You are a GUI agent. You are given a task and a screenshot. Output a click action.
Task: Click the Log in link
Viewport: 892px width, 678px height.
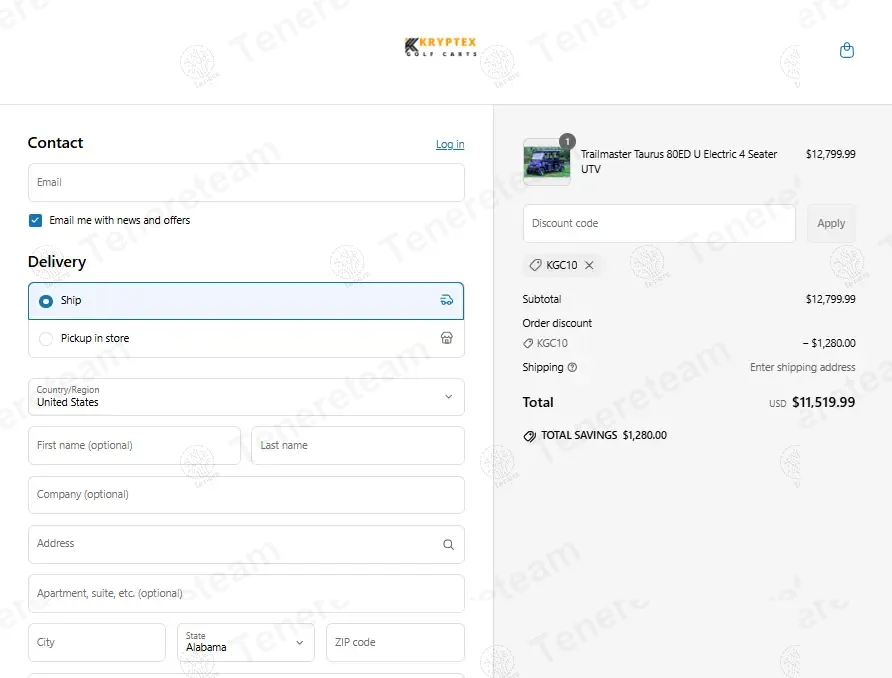tap(450, 144)
